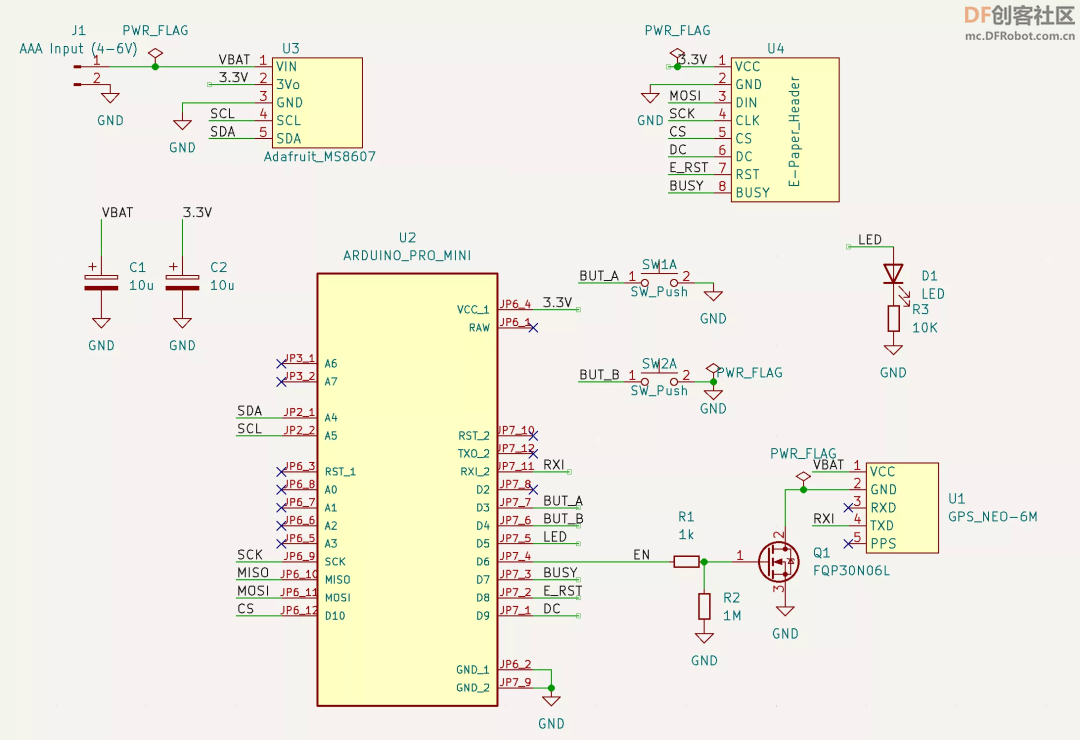Click the 'BUT_A' label left of SW1A

(x=599, y=276)
